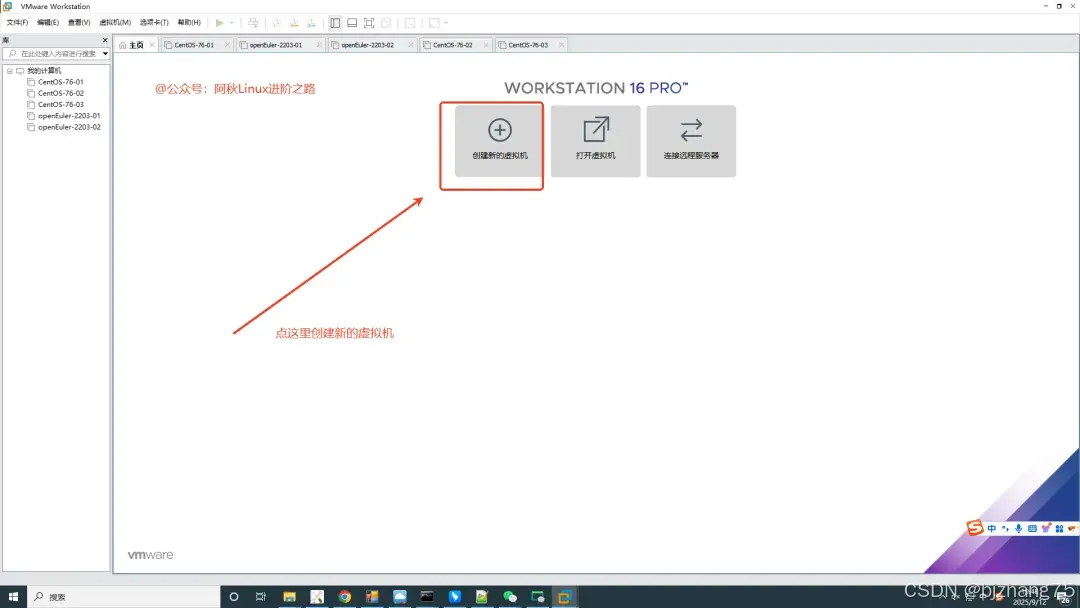
Task: Open File Explorer from the taskbar
Action: tap(289, 597)
